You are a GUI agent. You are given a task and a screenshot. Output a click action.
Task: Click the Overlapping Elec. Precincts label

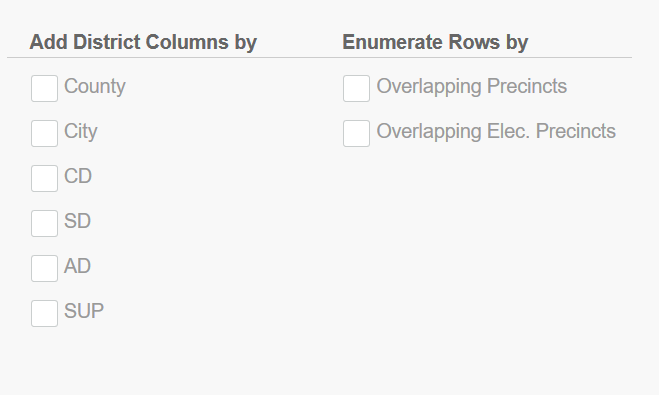[x=496, y=131]
